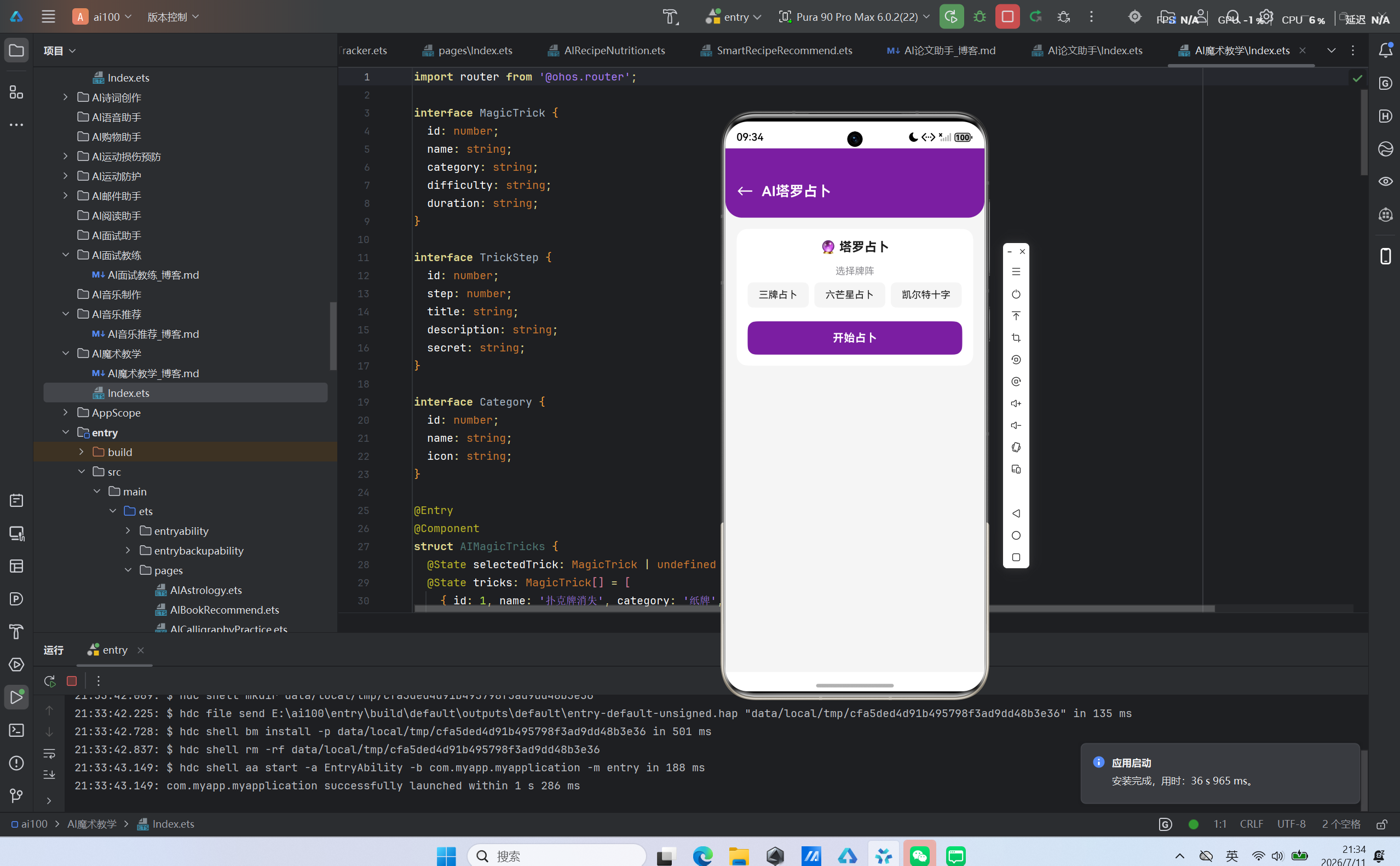The image size is (1400, 866).
Task: Show hidden editor tabs list chevron
Action: pos(1331,50)
